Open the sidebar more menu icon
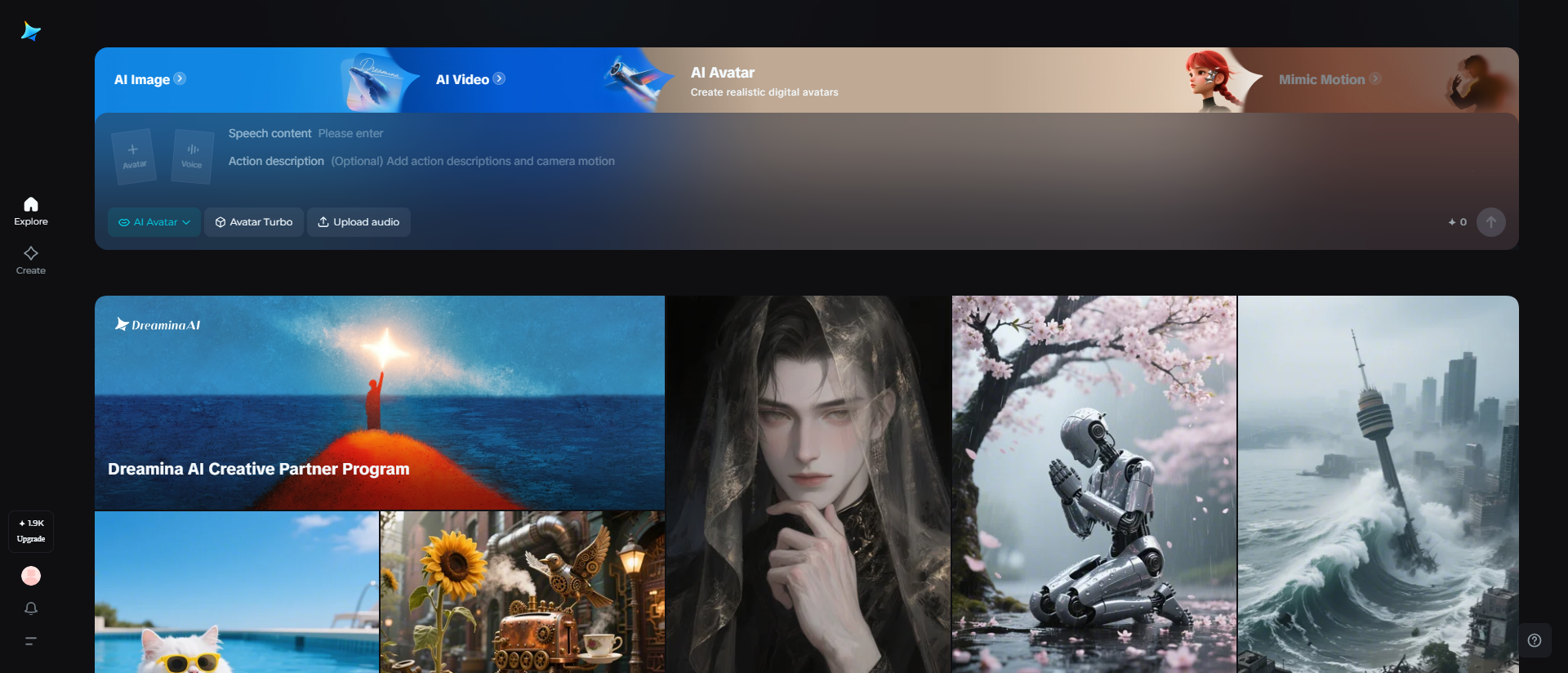1568x673 pixels. click(31, 641)
